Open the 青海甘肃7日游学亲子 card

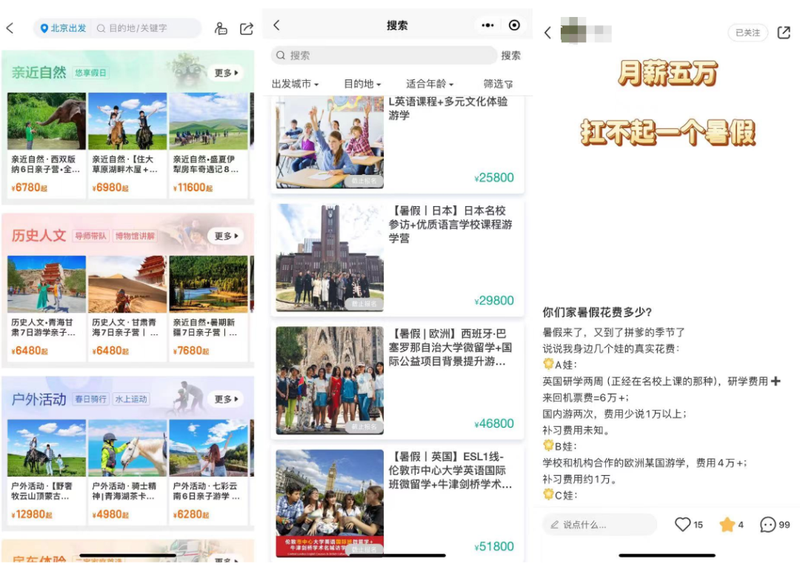[46, 309]
